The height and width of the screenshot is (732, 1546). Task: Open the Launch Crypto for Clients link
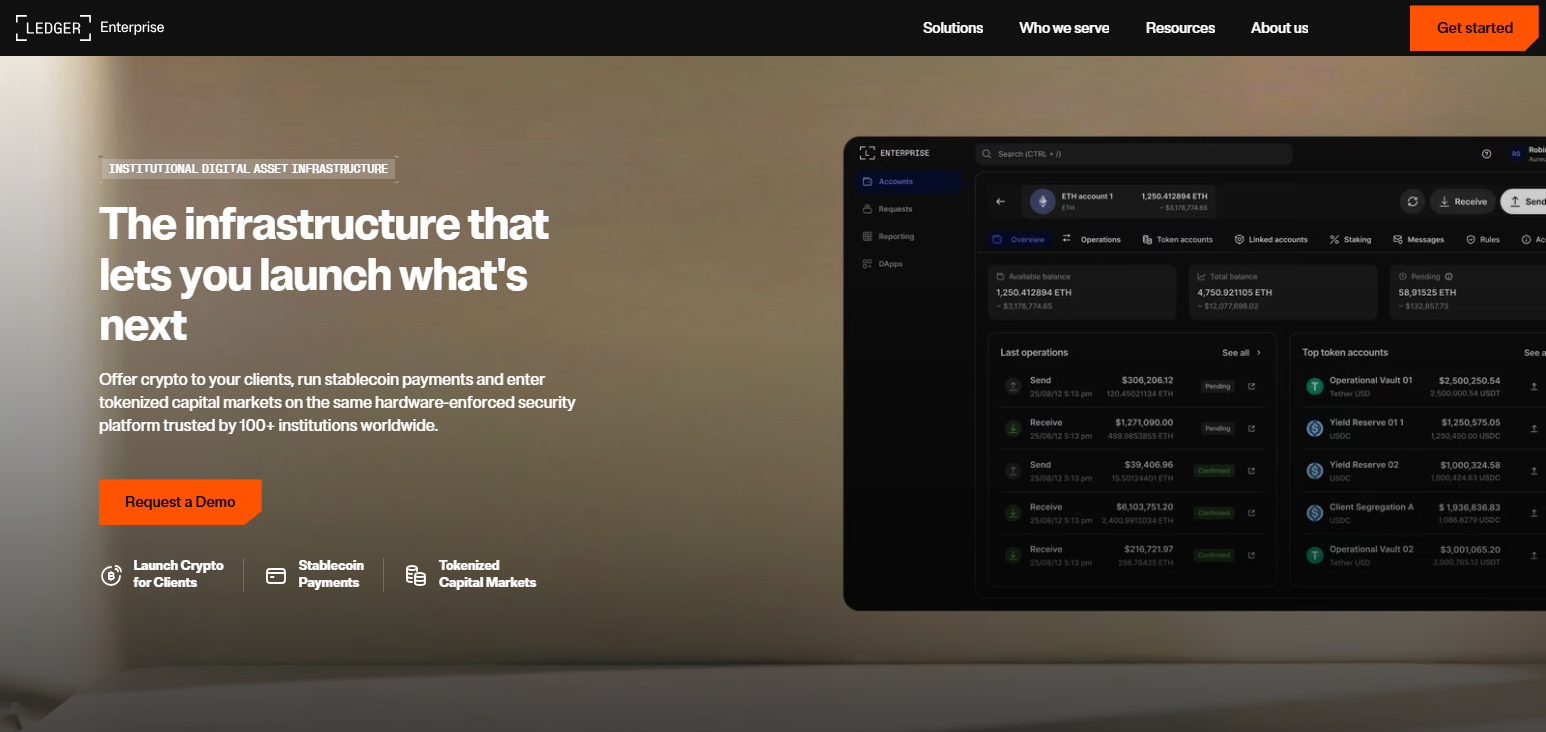[x=178, y=574]
